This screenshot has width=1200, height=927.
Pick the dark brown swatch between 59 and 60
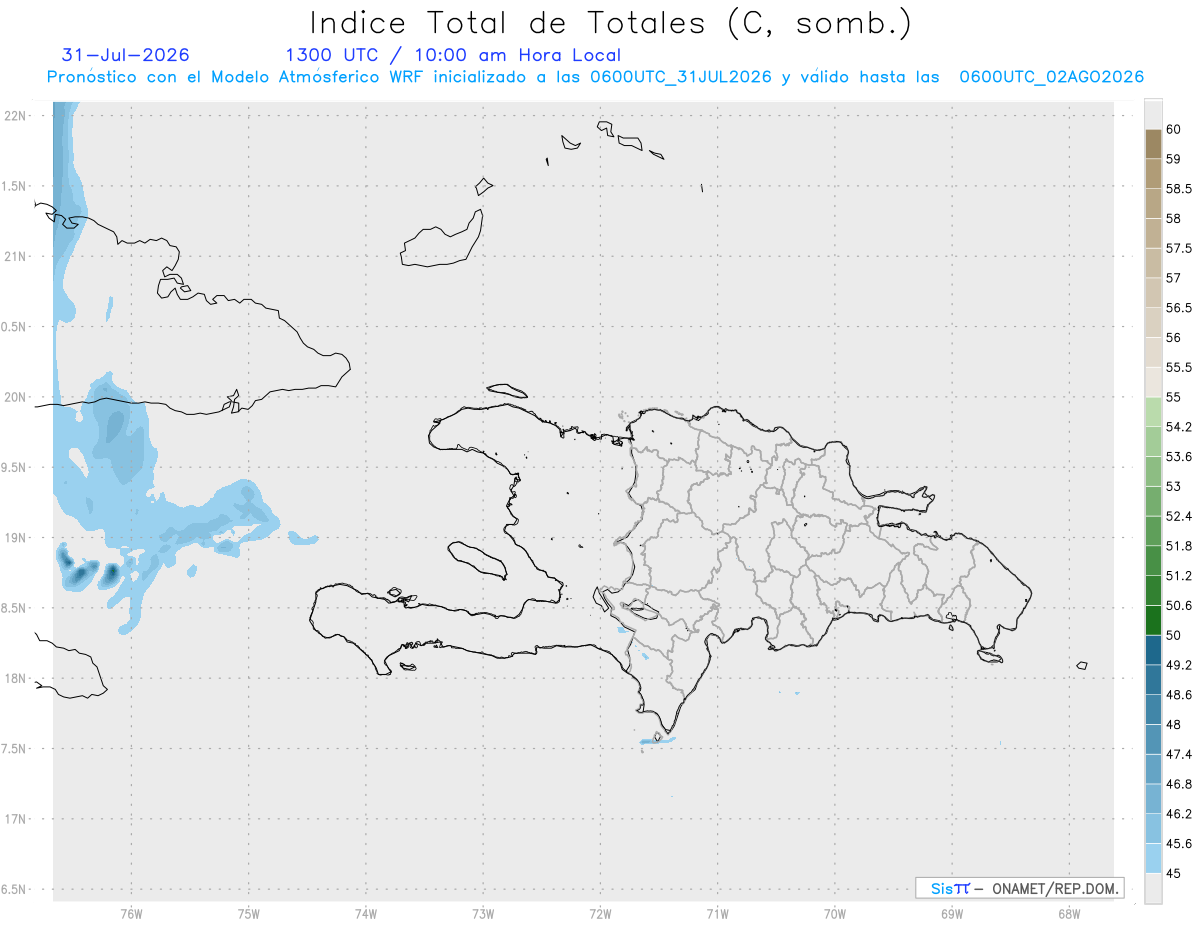coord(1153,144)
